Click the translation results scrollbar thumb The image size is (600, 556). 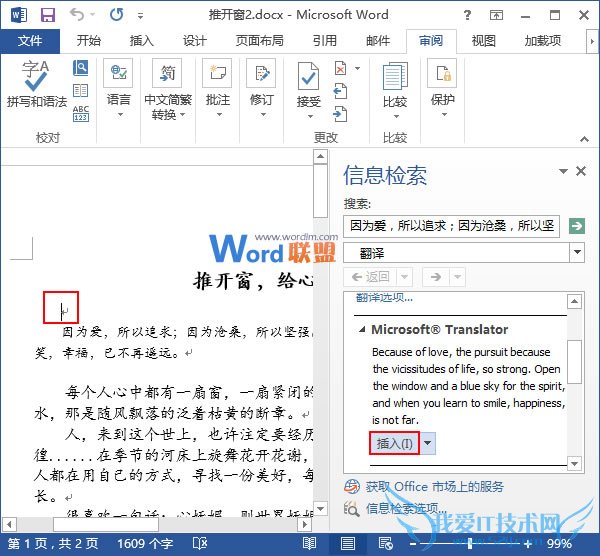574,362
